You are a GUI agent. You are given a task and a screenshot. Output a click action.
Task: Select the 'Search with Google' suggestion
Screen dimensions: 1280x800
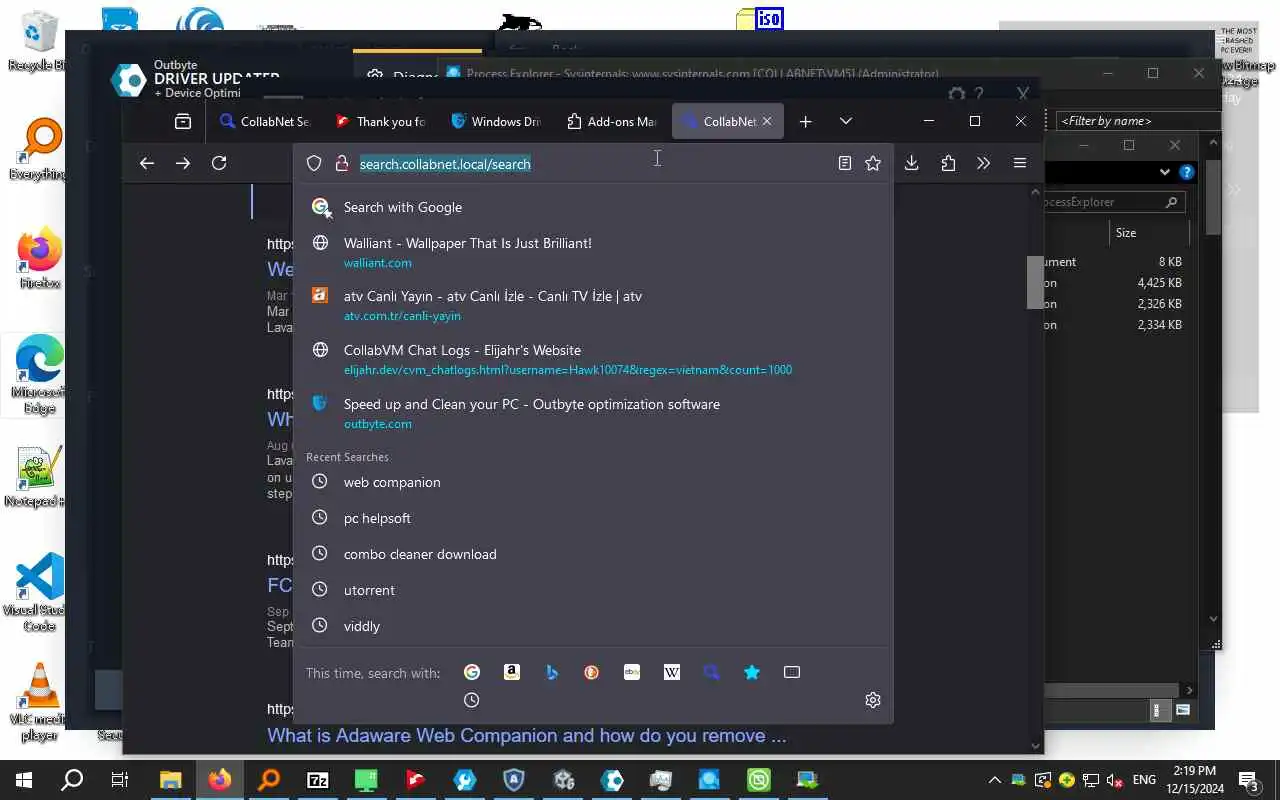[592, 207]
